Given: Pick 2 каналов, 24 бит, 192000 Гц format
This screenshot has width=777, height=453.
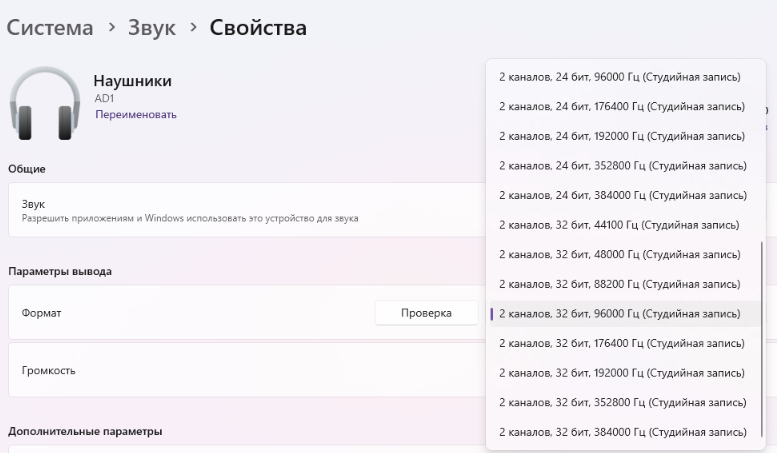Looking at the screenshot, I should coord(621,136).
